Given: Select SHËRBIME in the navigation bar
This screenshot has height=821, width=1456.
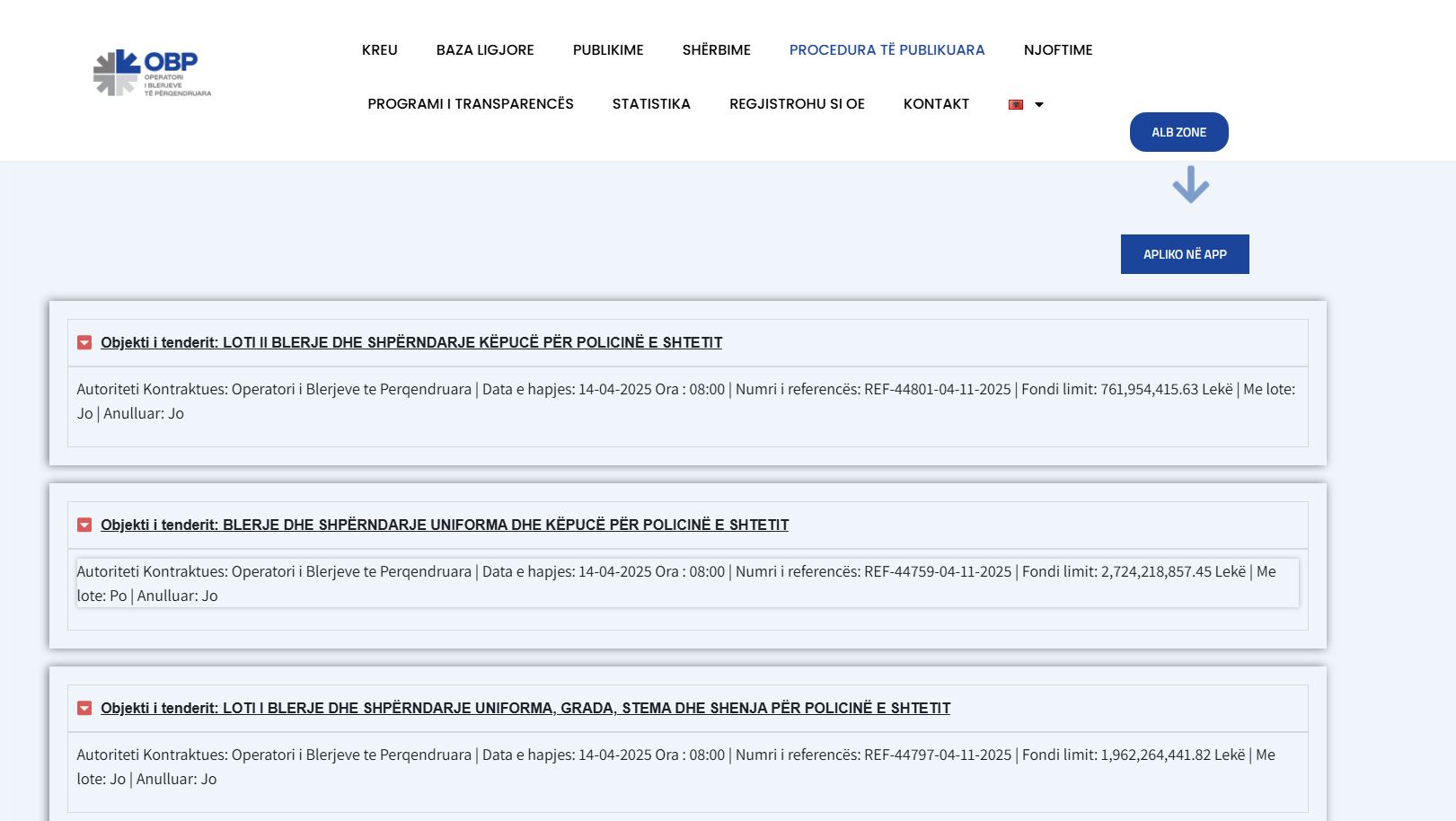Looking at the screenshot, I should [x=716, y=50].
